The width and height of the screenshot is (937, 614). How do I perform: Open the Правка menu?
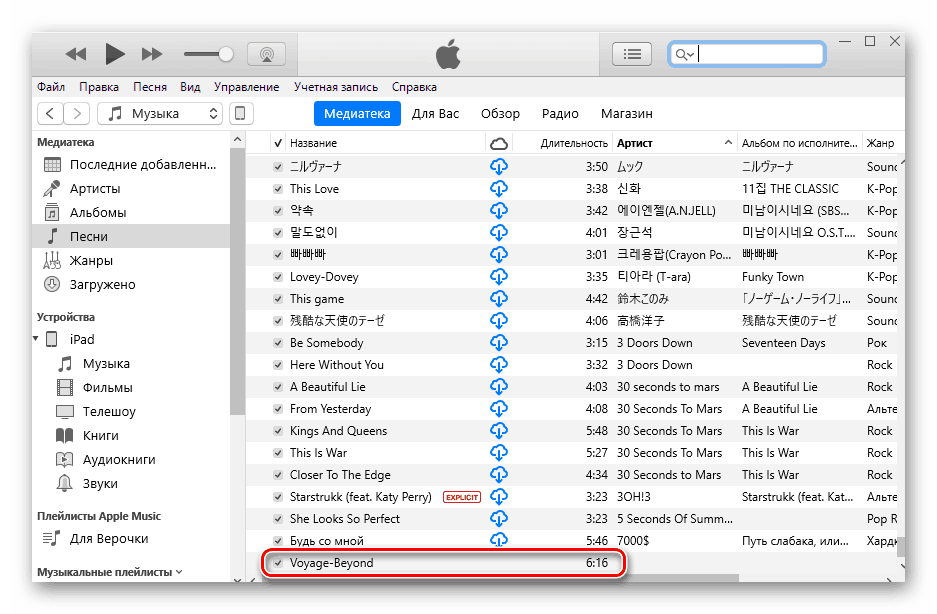(x=99, y=87)
